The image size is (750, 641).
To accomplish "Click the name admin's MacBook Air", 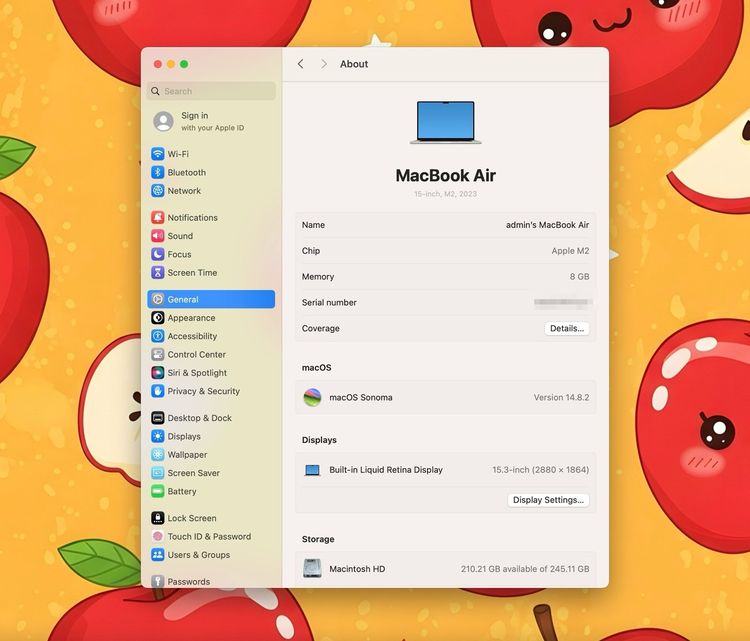I will 547,225.
